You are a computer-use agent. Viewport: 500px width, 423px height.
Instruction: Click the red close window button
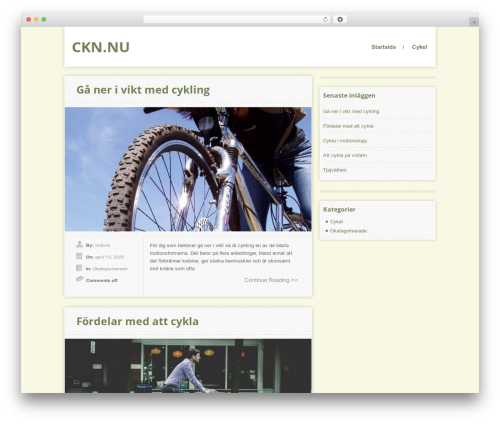click(29, 20)
